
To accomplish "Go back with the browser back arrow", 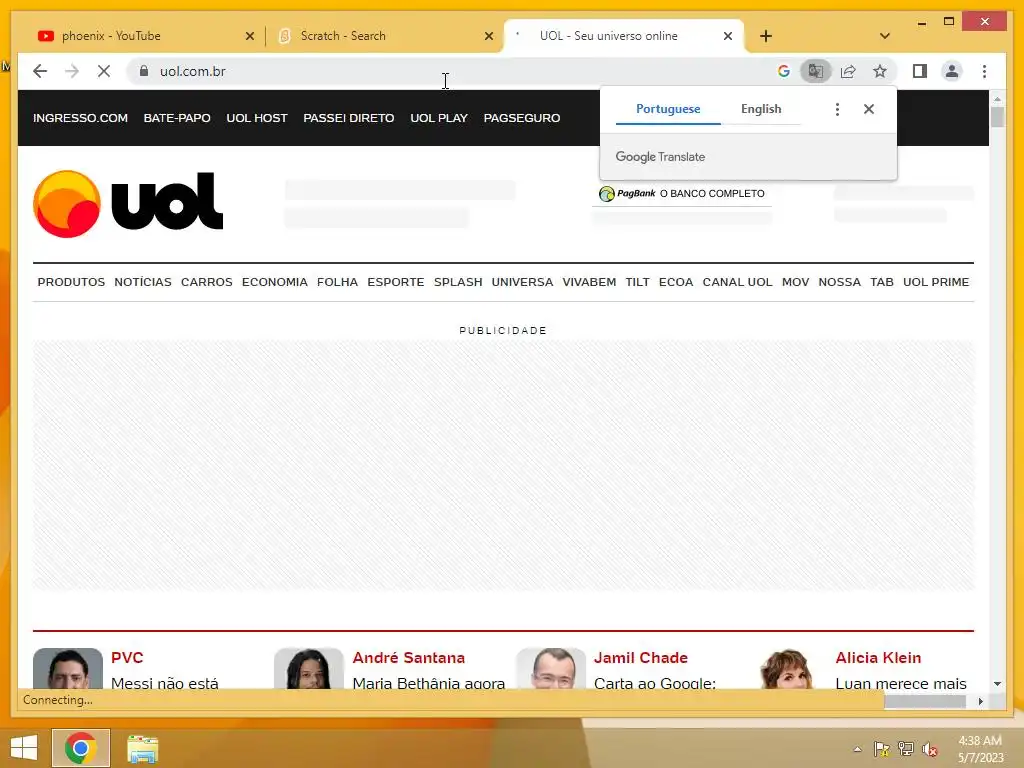I will 40,71.
